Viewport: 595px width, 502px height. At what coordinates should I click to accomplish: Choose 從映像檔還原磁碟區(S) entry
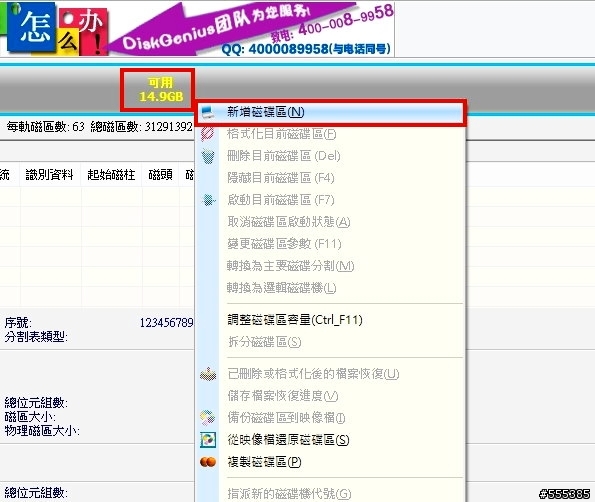tap(288, 440)
